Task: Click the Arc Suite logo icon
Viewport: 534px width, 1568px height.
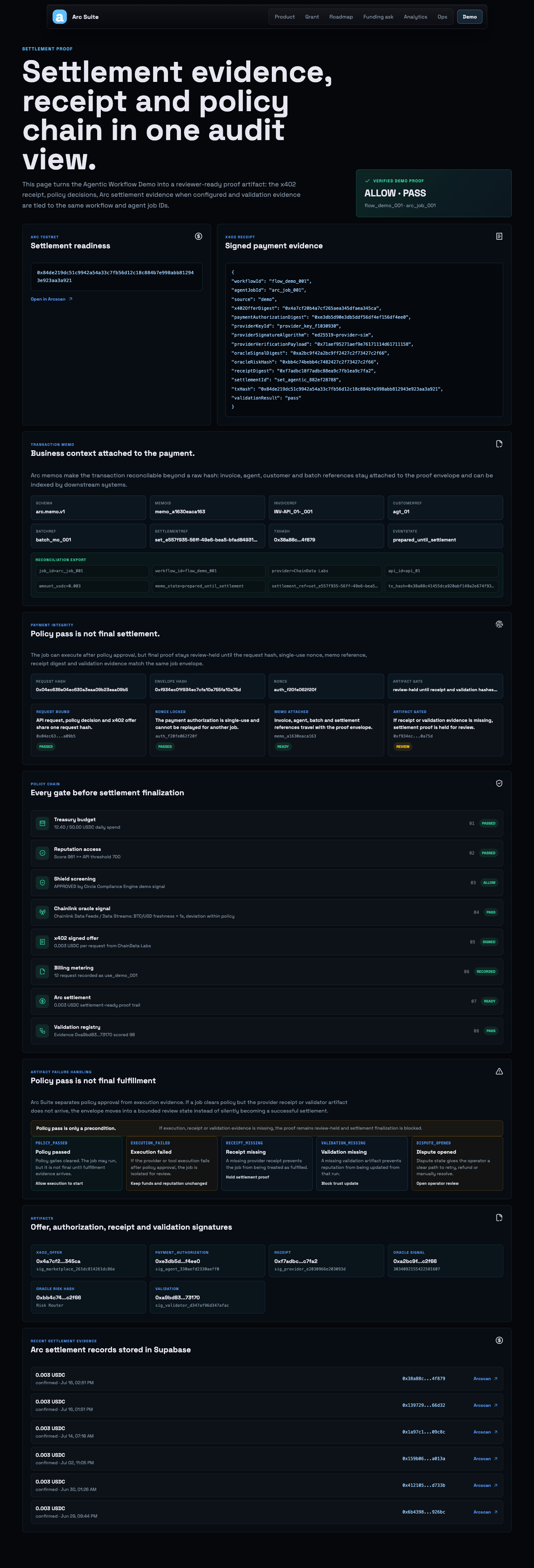Action: tap(60, 17)
